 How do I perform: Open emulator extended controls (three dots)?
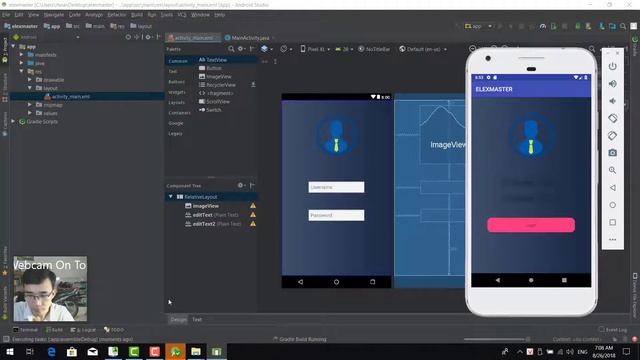click(x=613, y=240)
